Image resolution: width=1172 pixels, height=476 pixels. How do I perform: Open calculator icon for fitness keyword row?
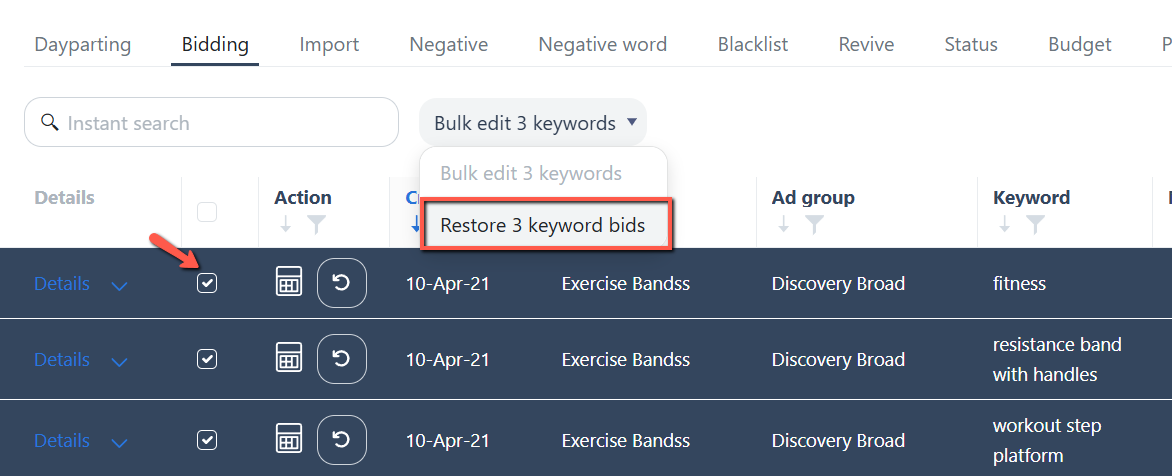[x=289, y=282]
